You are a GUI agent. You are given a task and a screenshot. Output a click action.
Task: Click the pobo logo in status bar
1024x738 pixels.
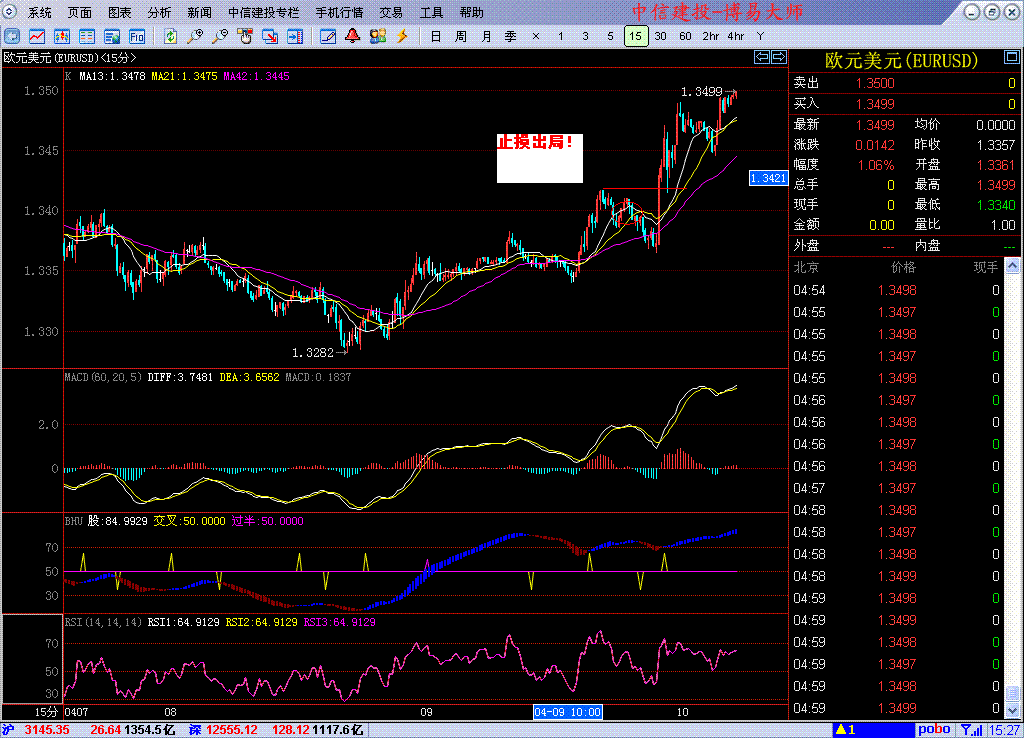[935, 730]
